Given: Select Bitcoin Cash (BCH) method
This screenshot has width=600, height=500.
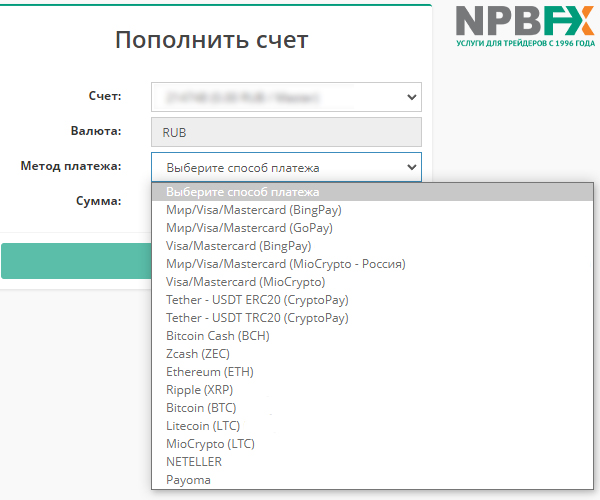Looking at the screenshot, I should pyautogui.click(x=372, y=336).
